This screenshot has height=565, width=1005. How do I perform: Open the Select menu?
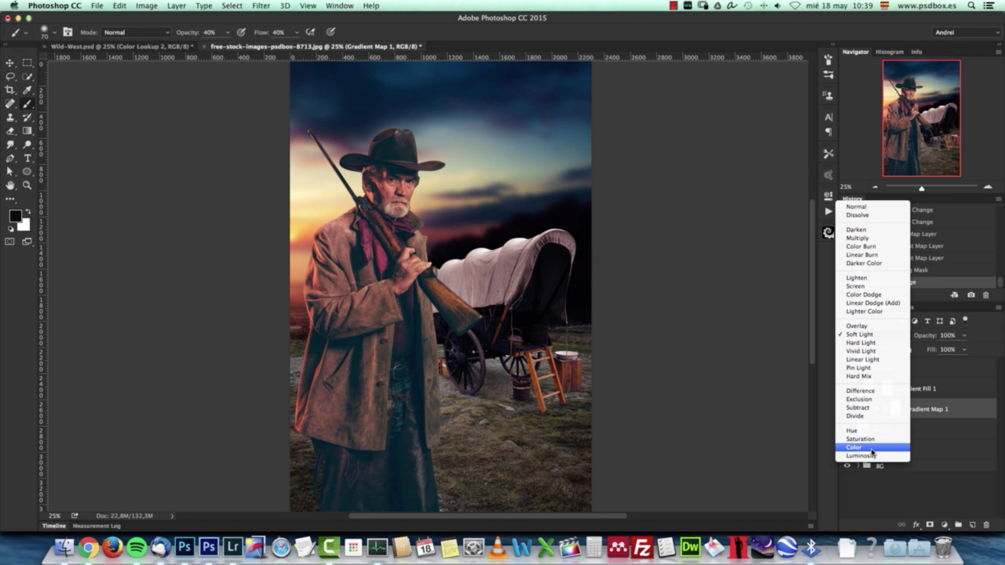[x=232, y=6]
